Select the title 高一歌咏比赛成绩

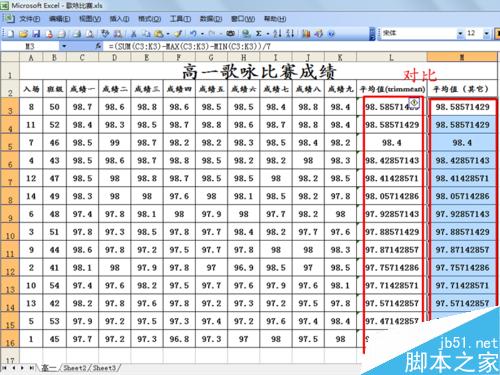click(x=259, y=71)
